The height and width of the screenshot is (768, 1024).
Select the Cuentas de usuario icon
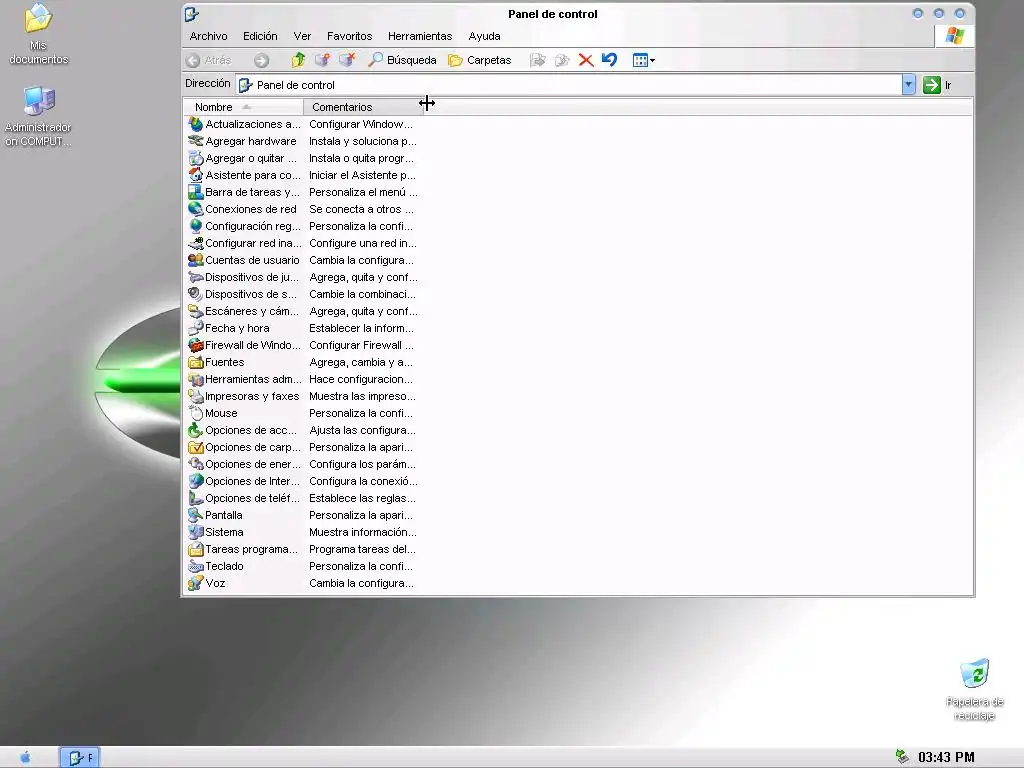[x=195, y=260]
